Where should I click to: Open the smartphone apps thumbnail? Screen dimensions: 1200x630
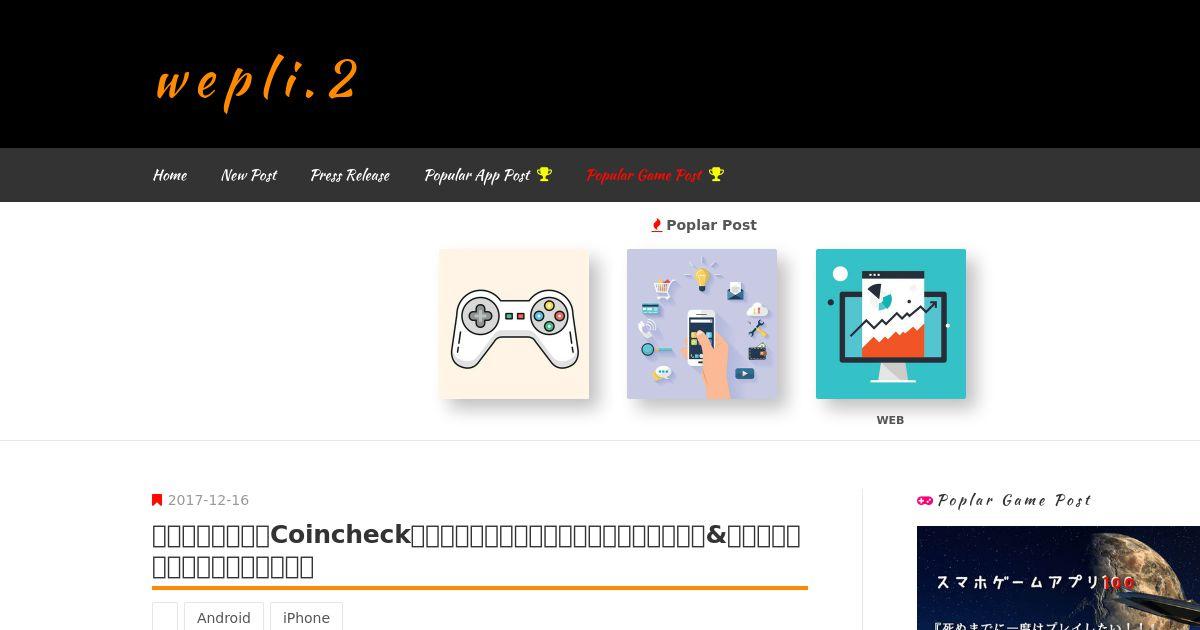tap(702, 324)
